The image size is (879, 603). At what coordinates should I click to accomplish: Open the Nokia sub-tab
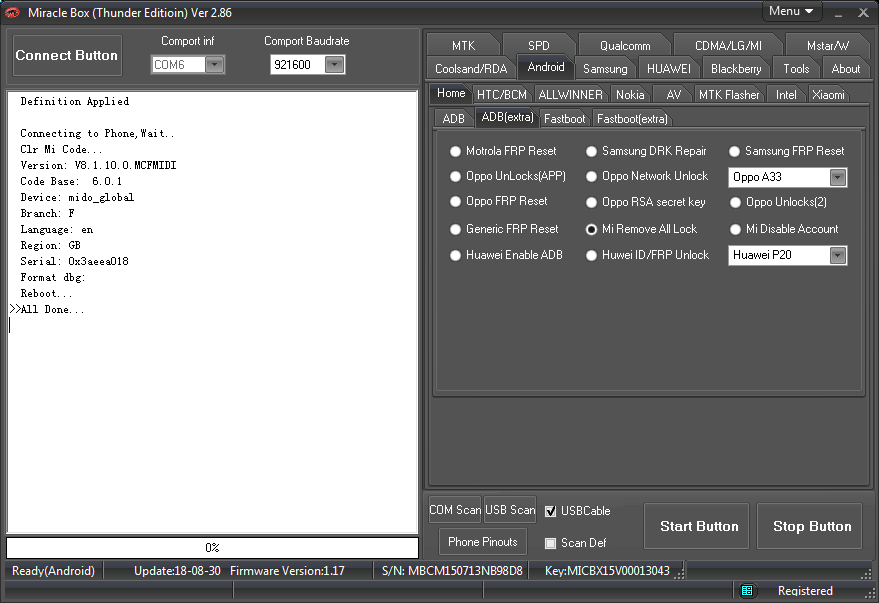630,95
